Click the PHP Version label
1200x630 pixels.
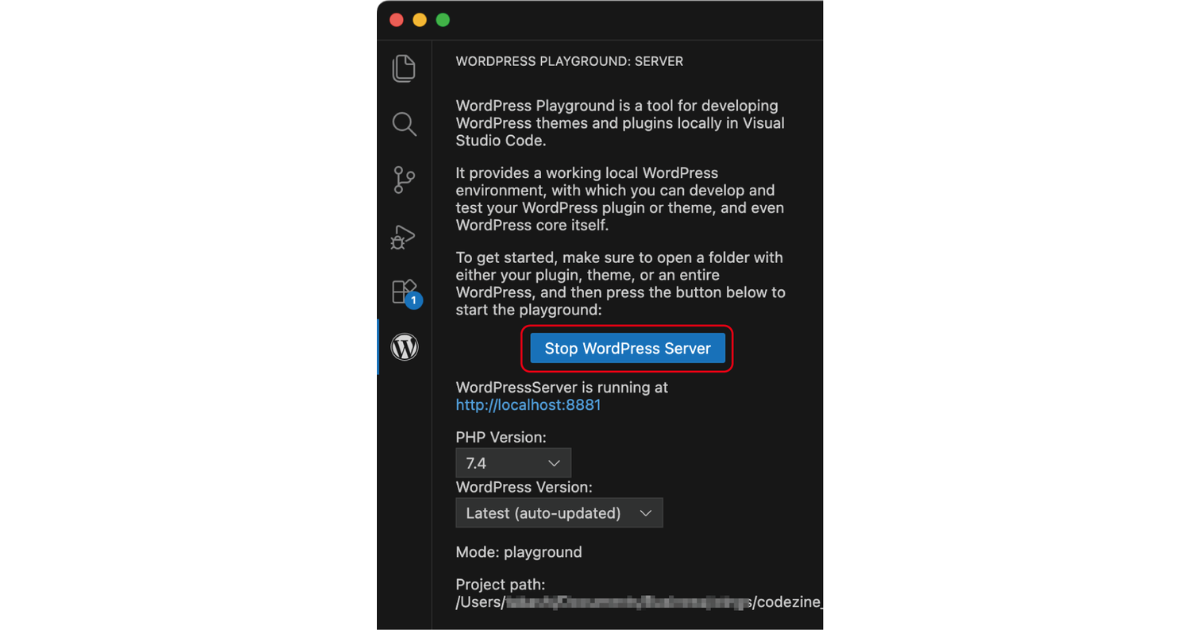[501, 438]
